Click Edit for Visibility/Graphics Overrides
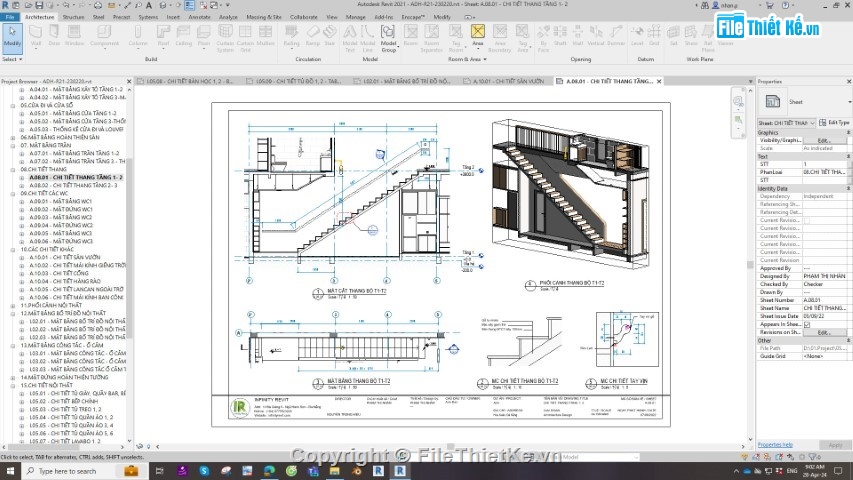The height and width of the screenshot is (480, 853). [x=824, y=140]
